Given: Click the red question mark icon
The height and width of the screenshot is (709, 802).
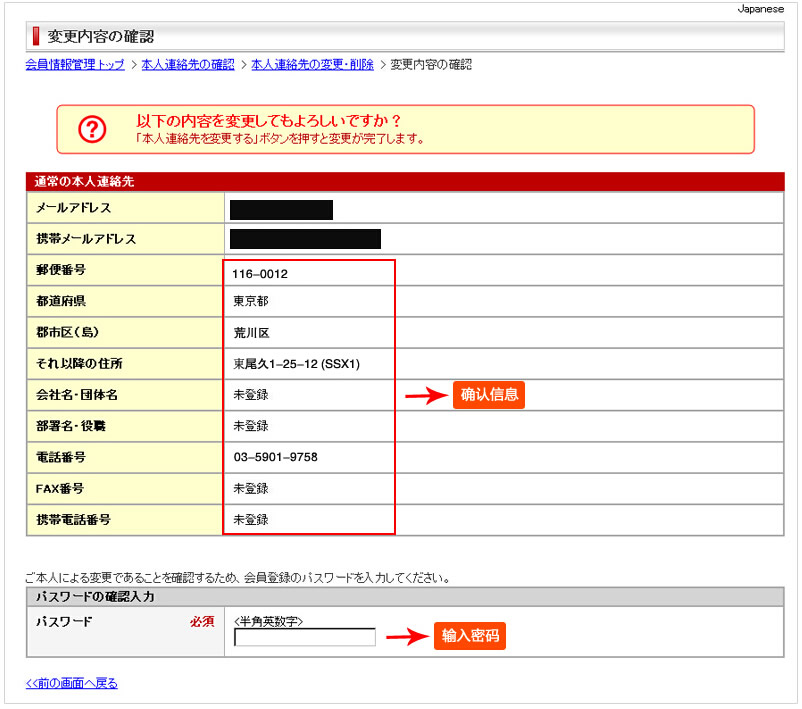Looking at the screenshot, I should 92,129.
